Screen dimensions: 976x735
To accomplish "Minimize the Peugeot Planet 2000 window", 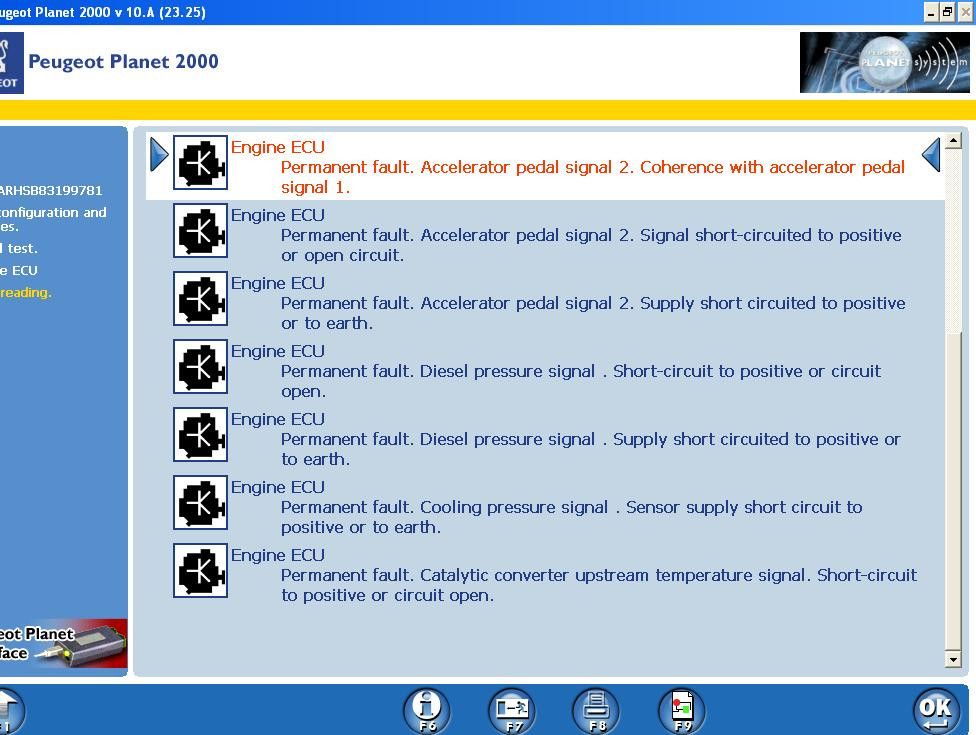I will tap(931, 12).
